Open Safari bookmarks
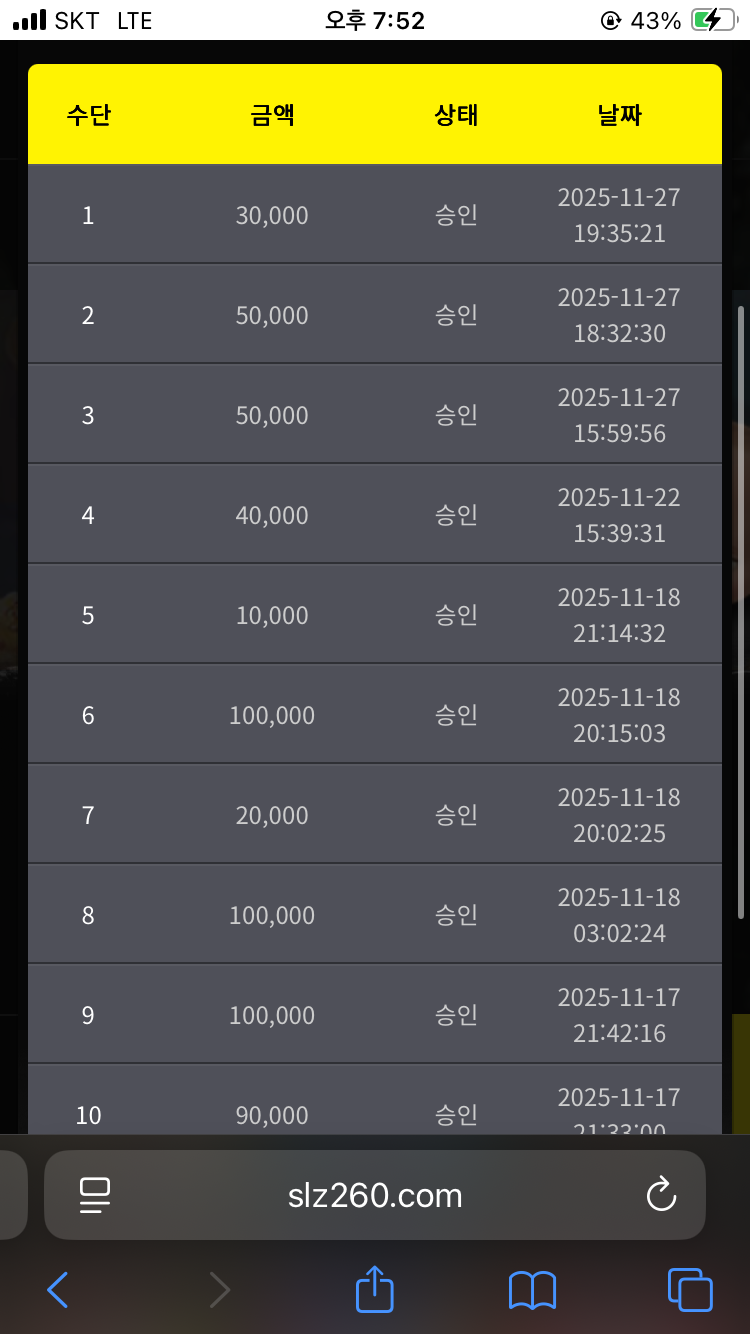 point(532,1290)
